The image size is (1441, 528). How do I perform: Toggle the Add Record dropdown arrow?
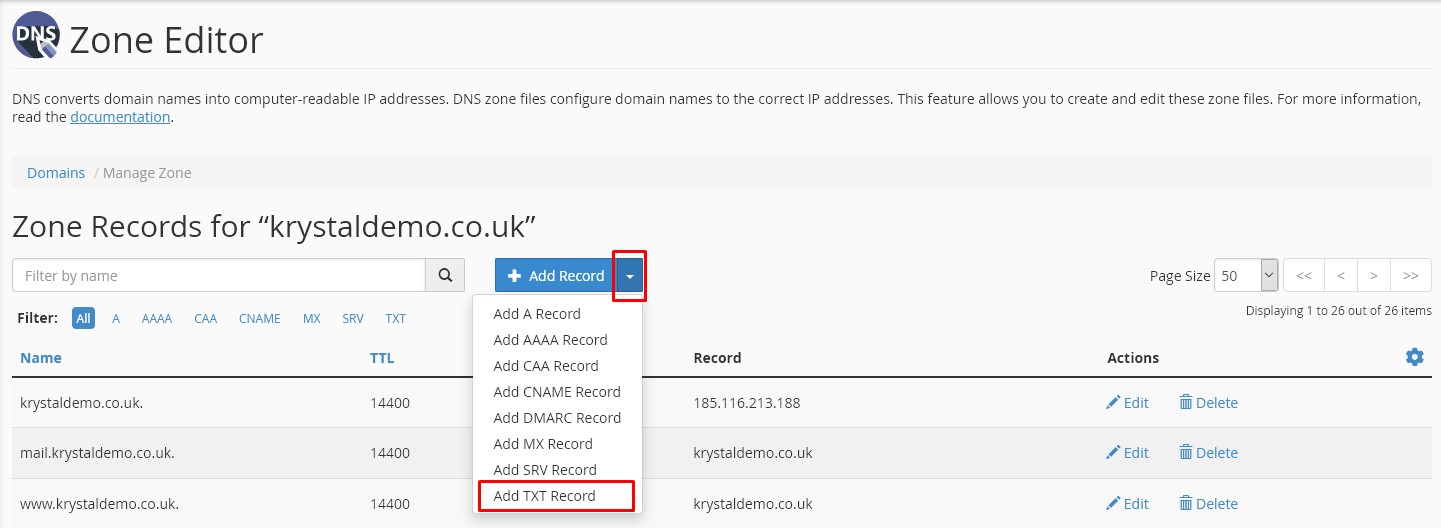point(629,276)
